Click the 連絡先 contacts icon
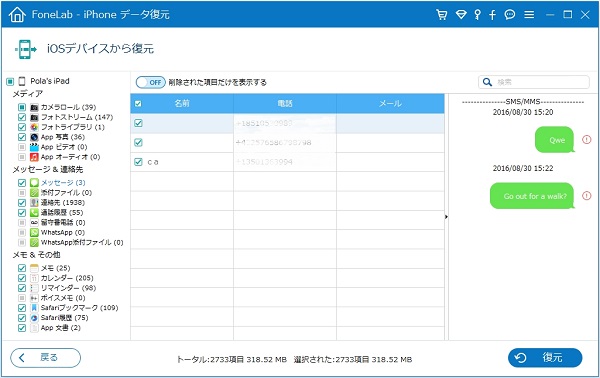This screenshot has width=600, height=378. pos(34,202)
